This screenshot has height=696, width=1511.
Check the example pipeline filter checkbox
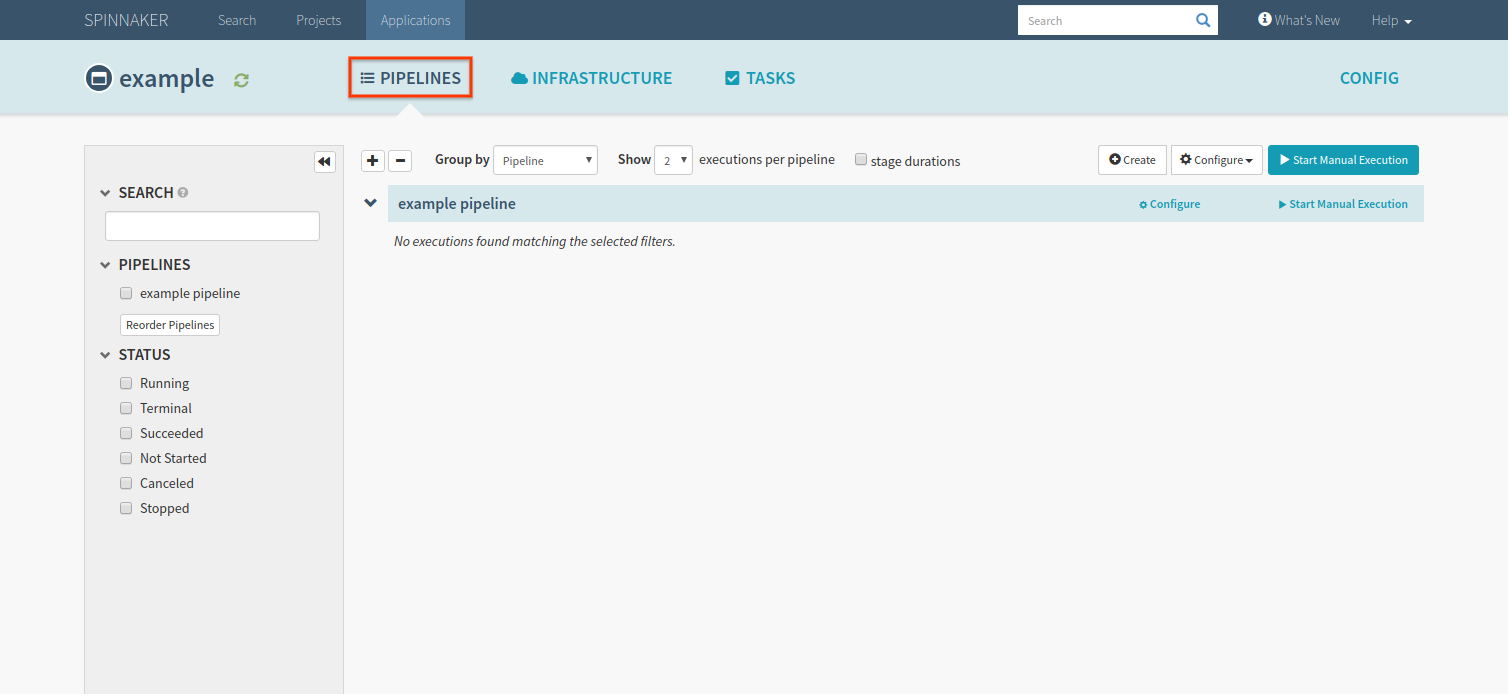pos(126,292)
